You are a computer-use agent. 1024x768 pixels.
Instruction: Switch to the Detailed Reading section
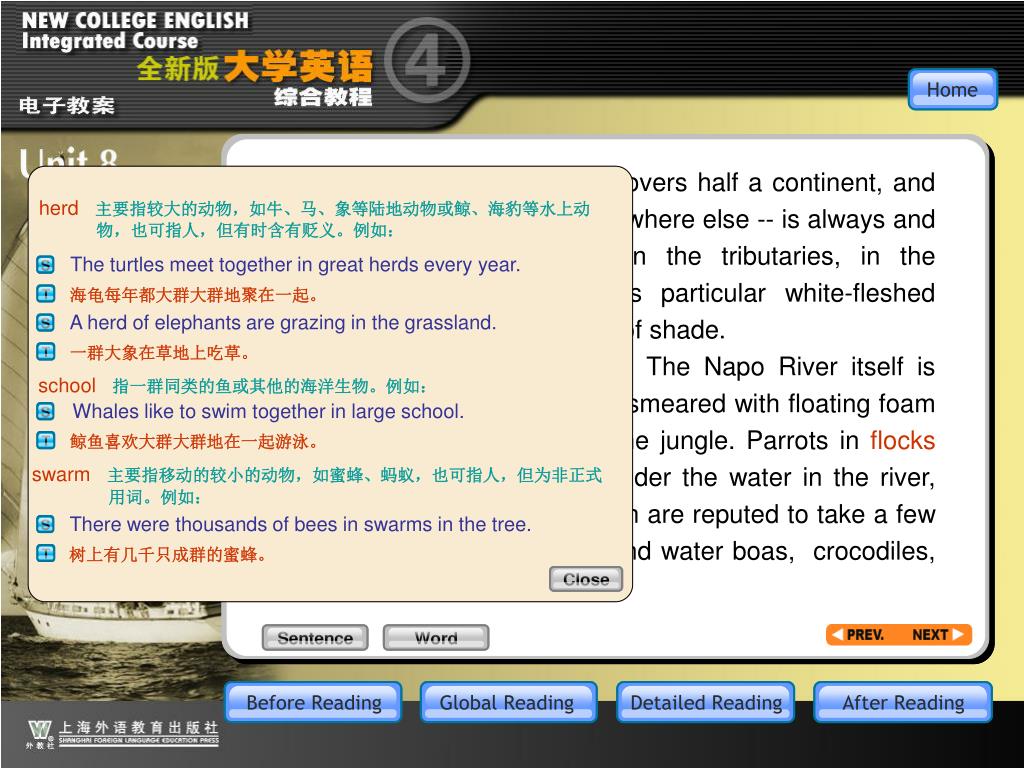[705, 703]
